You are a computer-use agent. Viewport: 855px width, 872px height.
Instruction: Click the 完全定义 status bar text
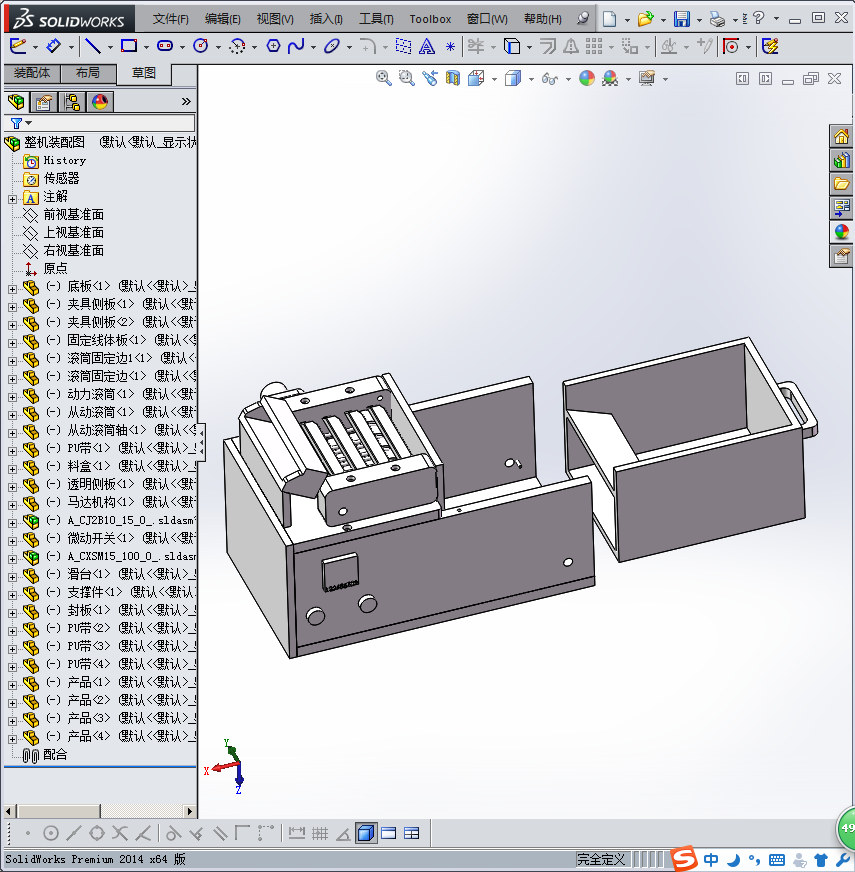pos(601,860)
